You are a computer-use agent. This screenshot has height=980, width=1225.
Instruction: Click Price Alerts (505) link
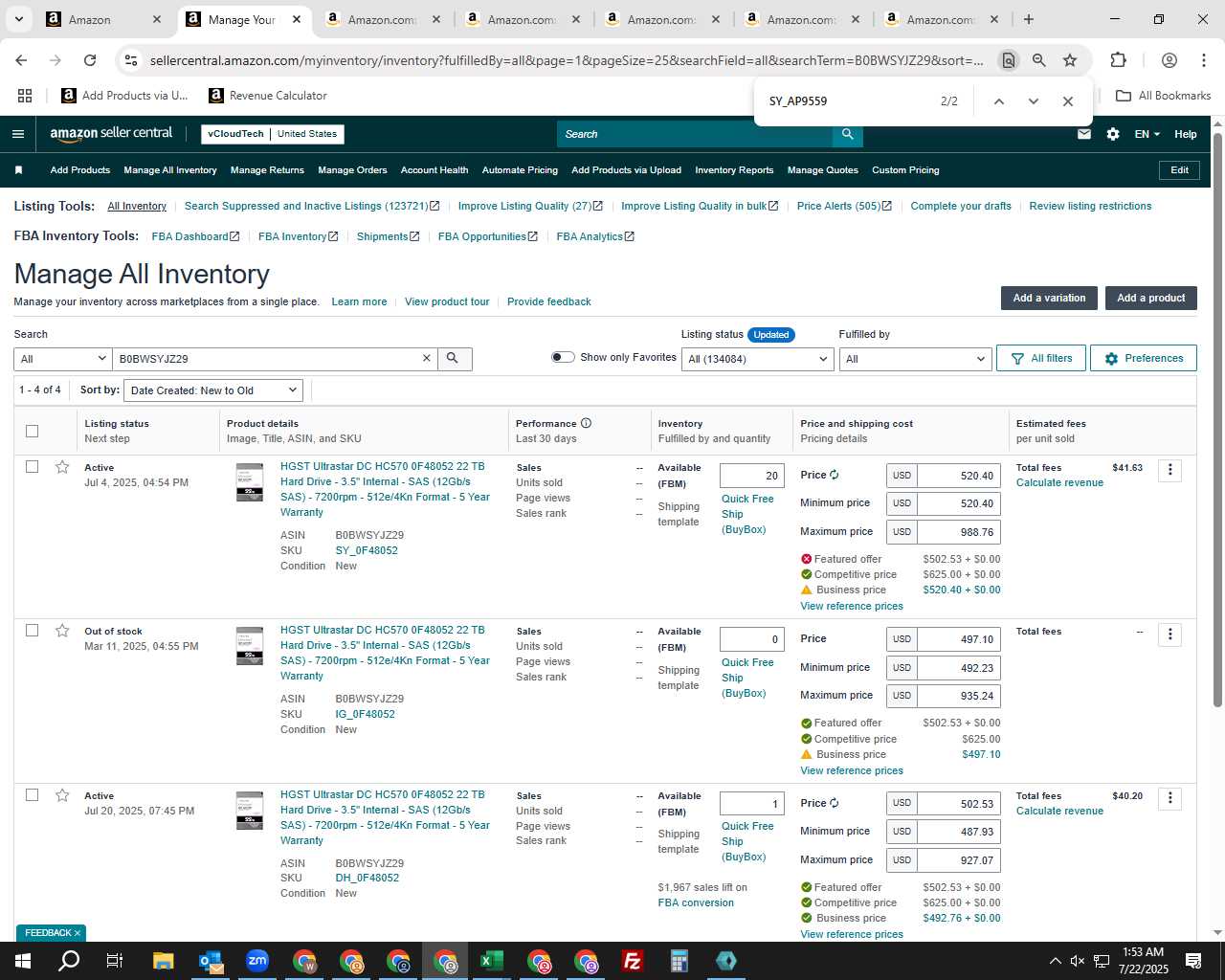844,206
